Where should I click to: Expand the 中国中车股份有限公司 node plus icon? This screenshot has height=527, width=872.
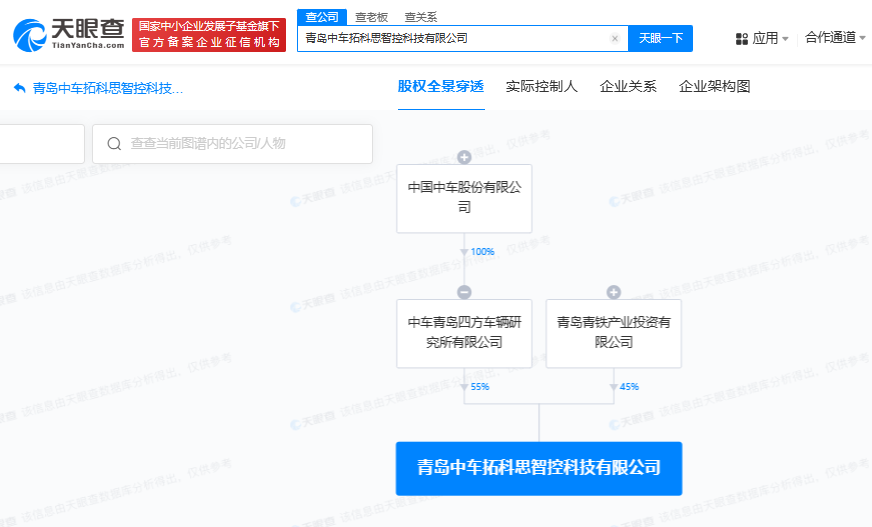tap(464, 157)
